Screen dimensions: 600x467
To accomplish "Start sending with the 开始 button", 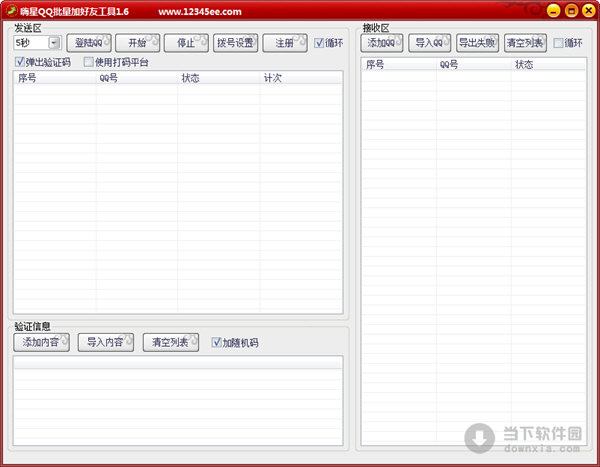I will pyautogui.click(x=137, y=43).
